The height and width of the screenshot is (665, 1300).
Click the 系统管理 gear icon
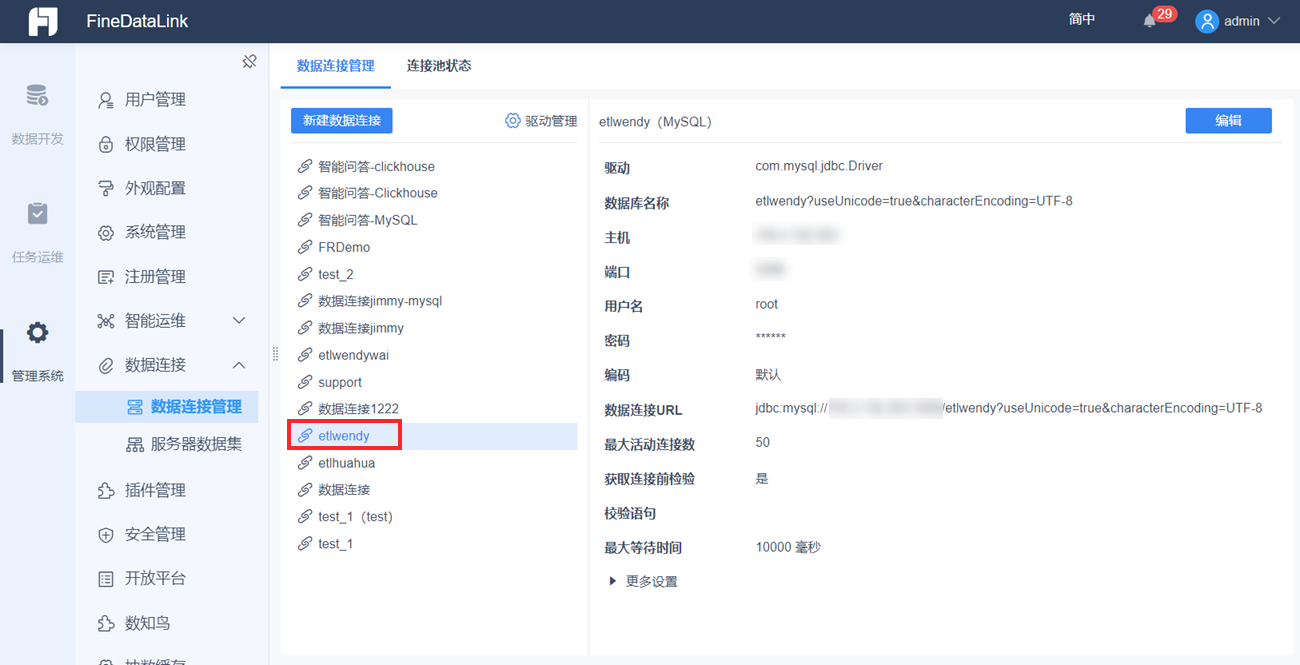105,232
